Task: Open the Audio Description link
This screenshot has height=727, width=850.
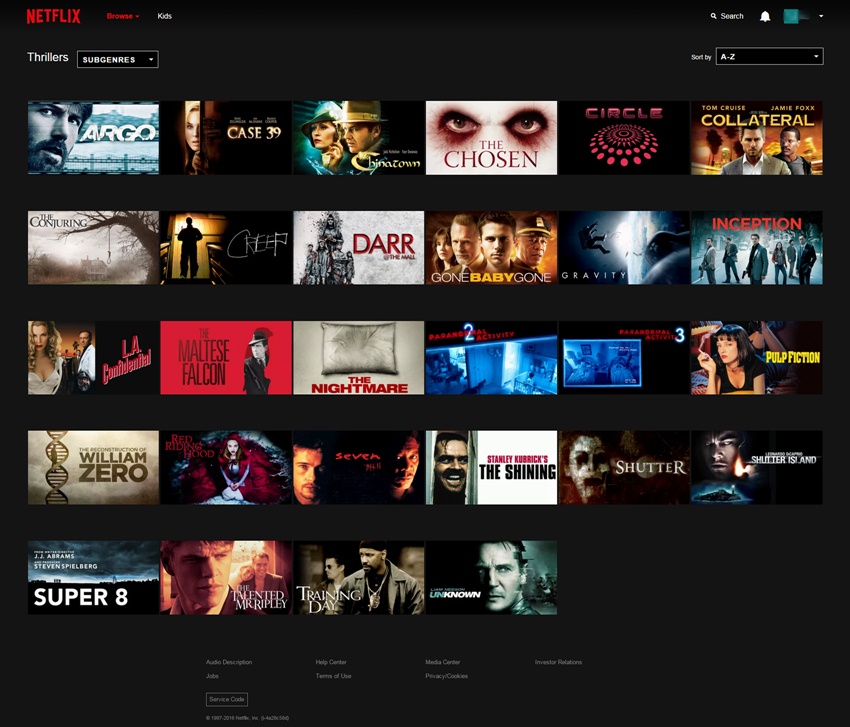Action: (x=229, y=662)
